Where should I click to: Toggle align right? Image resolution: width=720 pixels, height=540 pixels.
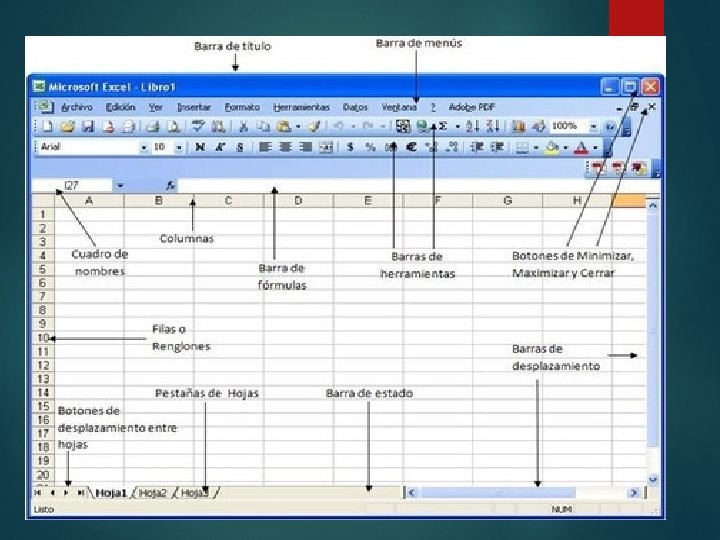point(305,147)
